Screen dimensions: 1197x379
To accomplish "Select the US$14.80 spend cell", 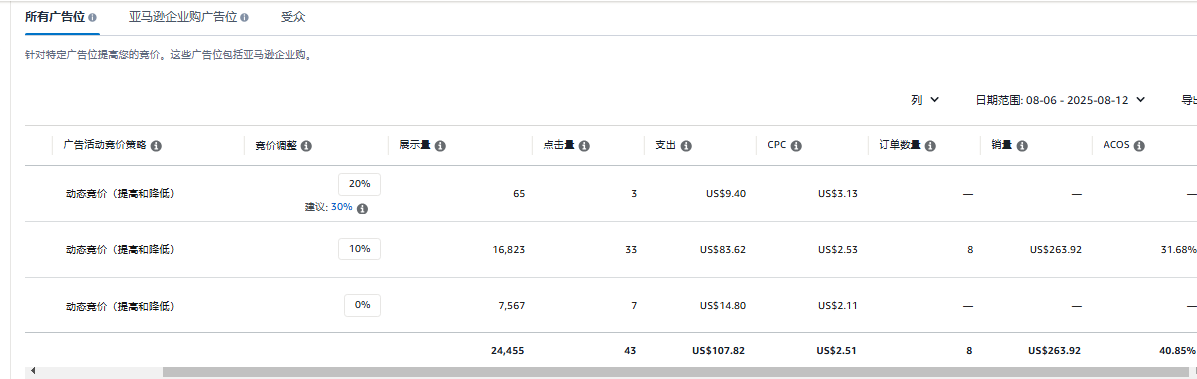I will click(x=723, y=306).
